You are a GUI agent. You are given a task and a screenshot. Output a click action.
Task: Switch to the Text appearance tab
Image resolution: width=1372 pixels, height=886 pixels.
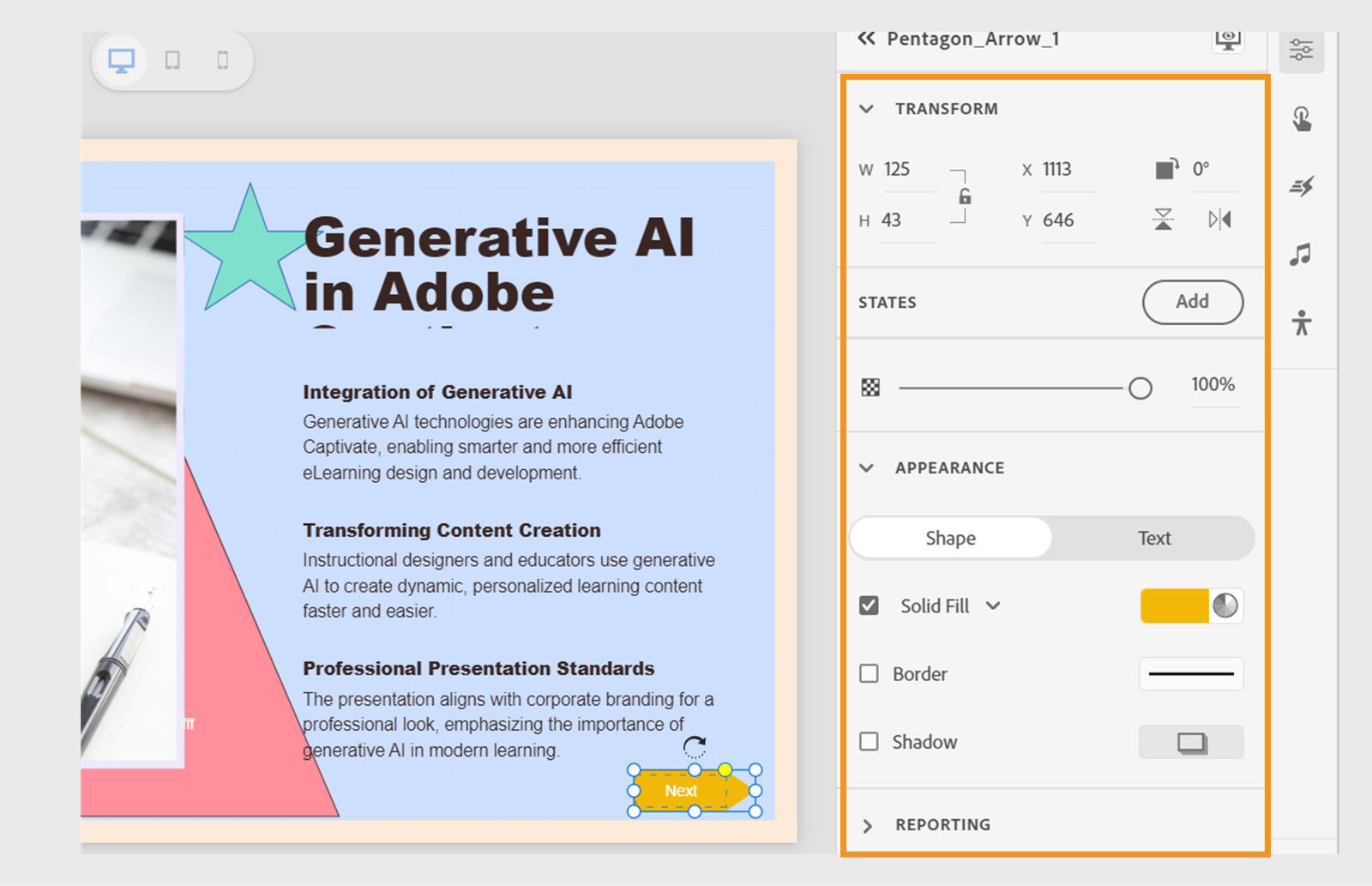pyautogui.click(x=1153, y=538)
